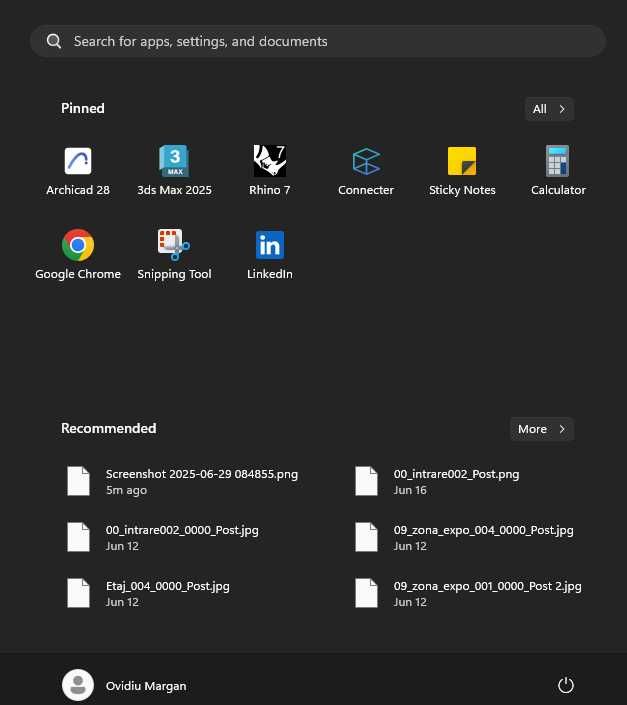Viewport: 627px width, 705px height.
Task: Click file icon of 00_intrare002_Post.png
Action: (366, 481)
